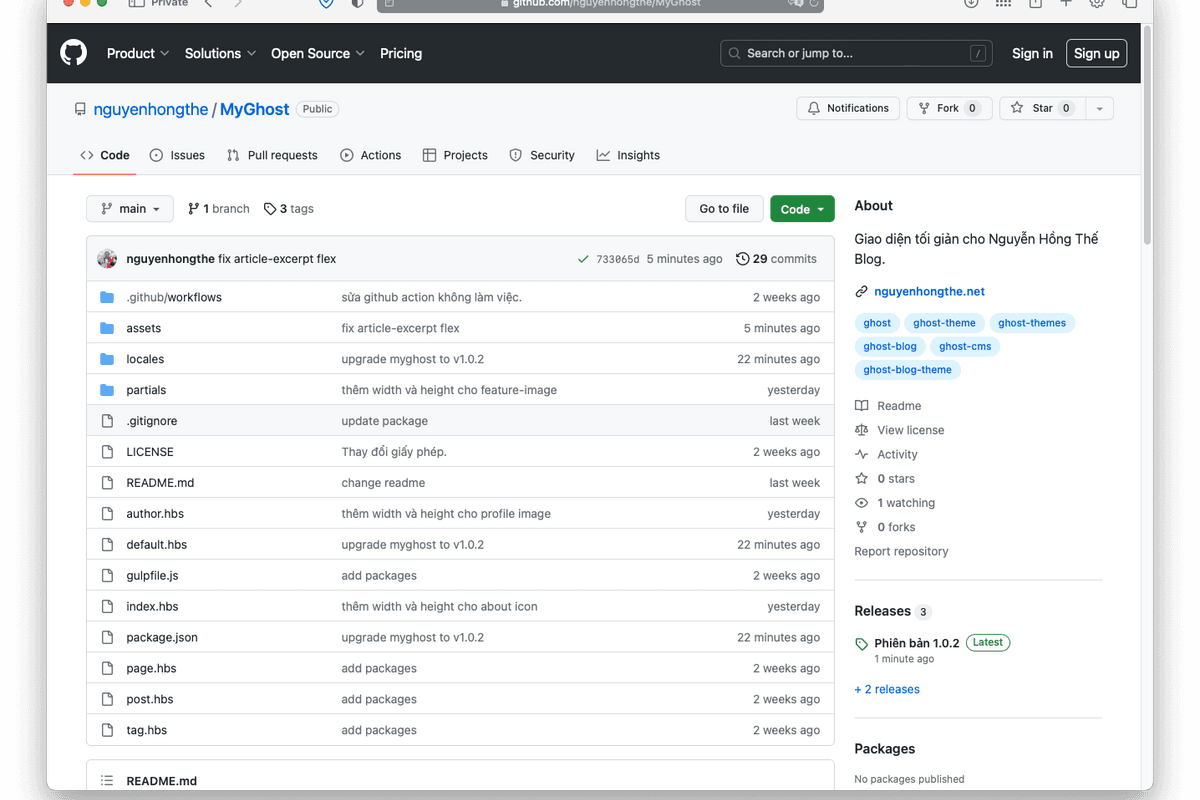This screenshot has width=1200, height=800.
Task: Open the nguyenhongthe.net website link
Action: point(929,291)
